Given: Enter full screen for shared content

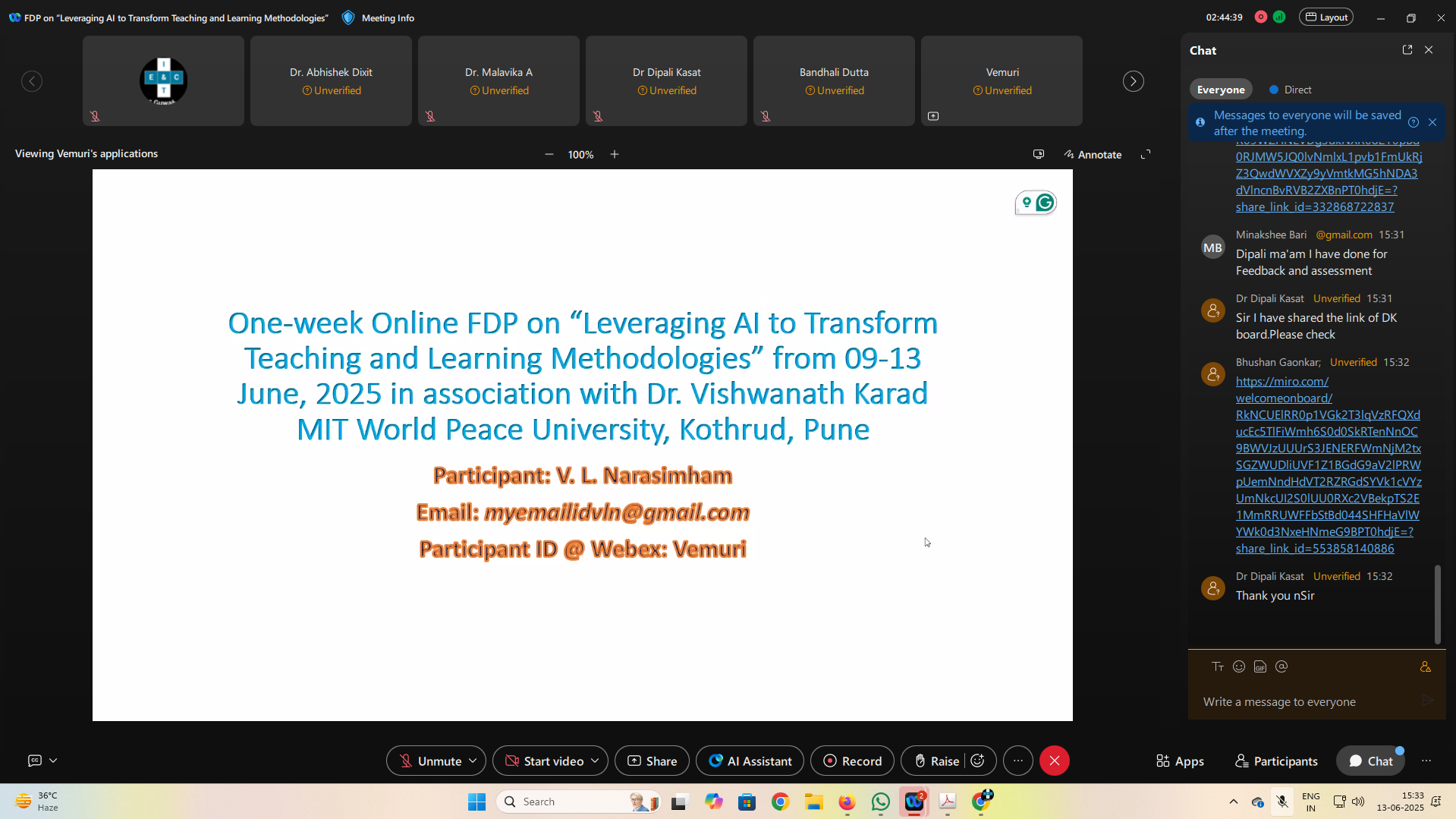Looking at the screenshot, I should (1146, 154).
